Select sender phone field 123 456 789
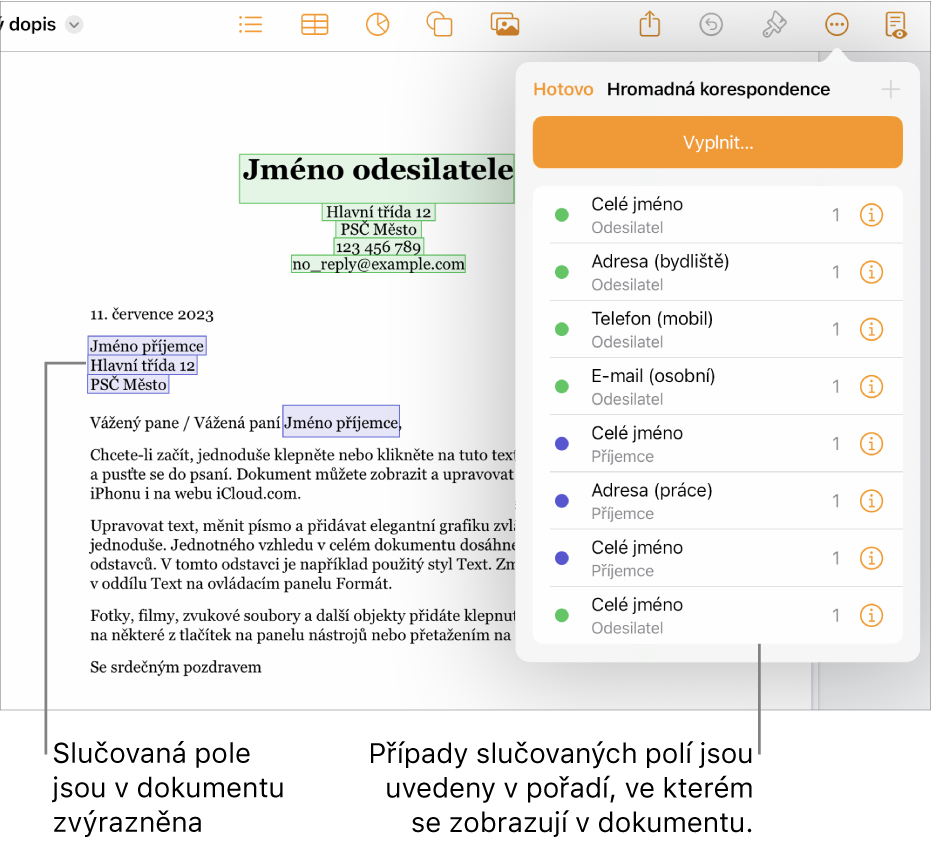The image size is (931, 846). [378, 246]
